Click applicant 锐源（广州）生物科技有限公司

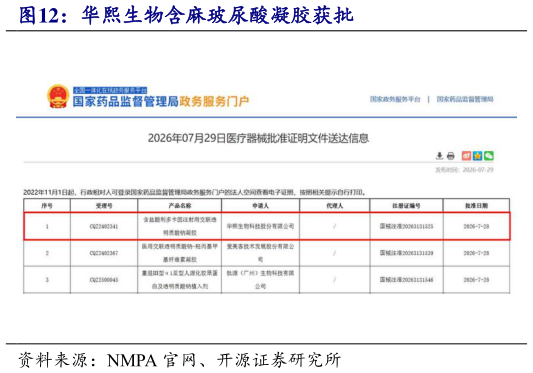(x=260, y=280)
